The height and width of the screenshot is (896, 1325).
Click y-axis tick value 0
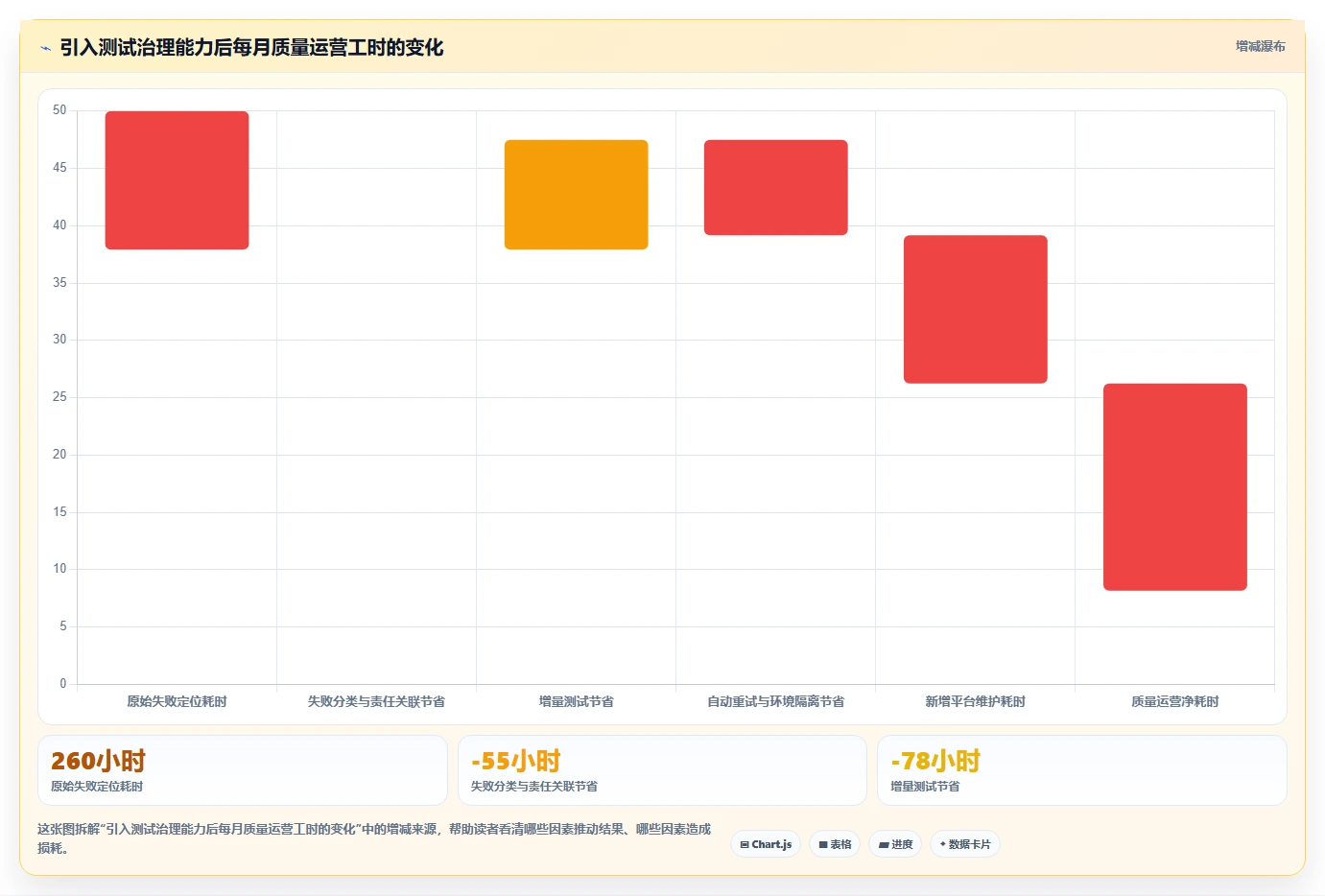click(x=63, y=684)
